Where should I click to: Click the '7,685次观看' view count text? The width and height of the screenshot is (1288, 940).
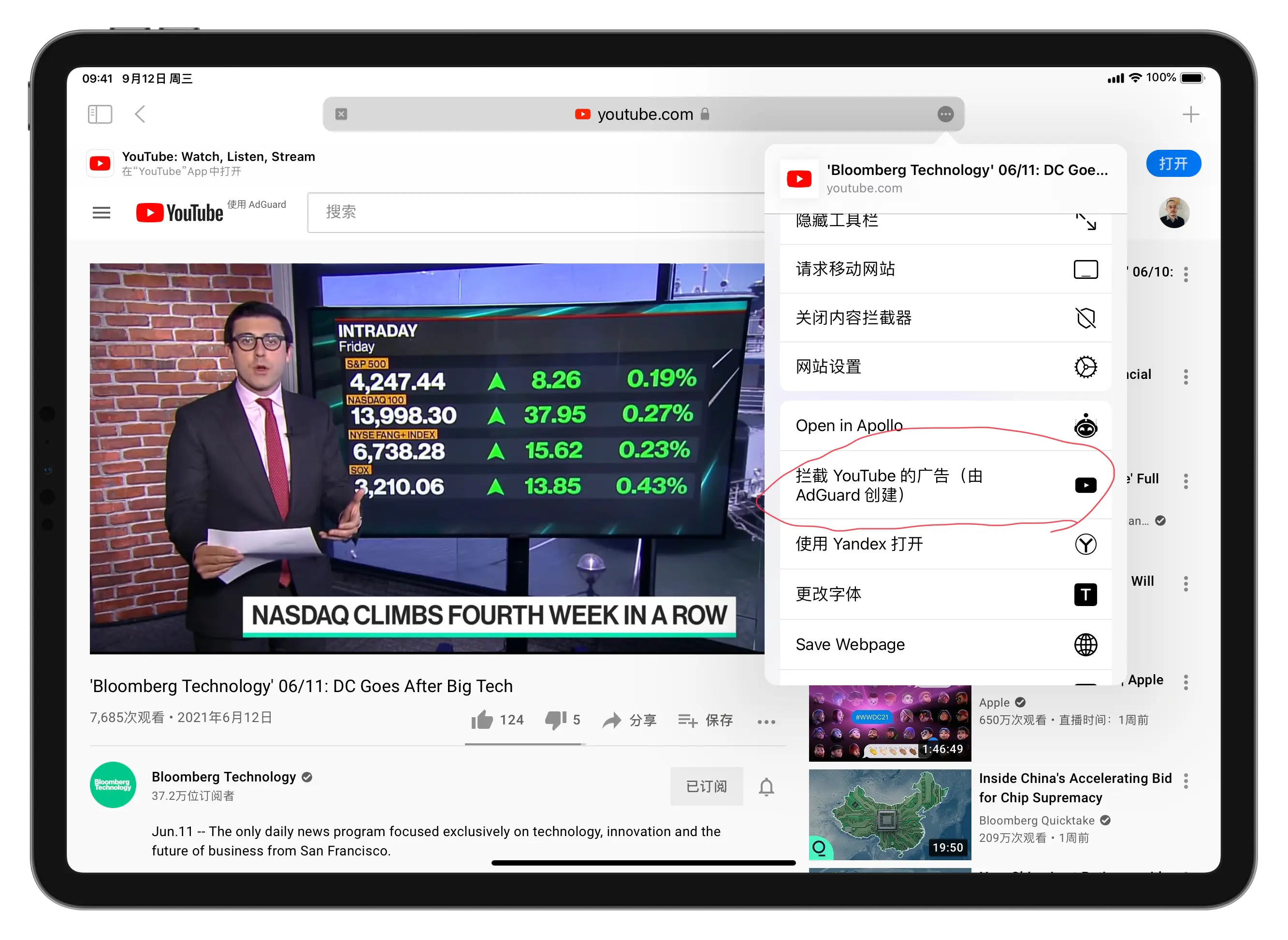pos(127,718)
